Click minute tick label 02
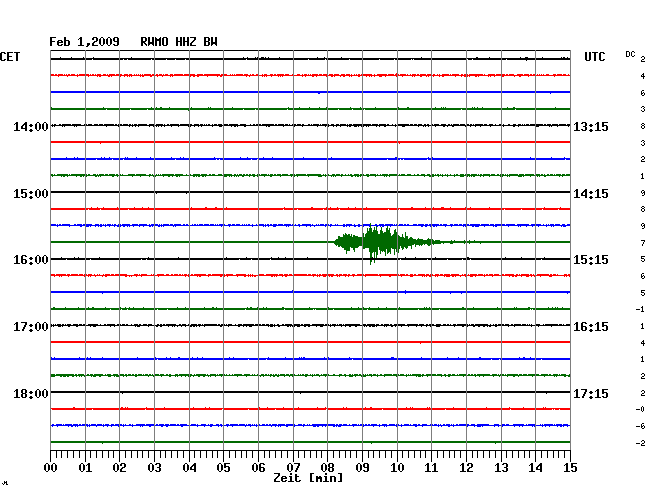 coord(119,467)
